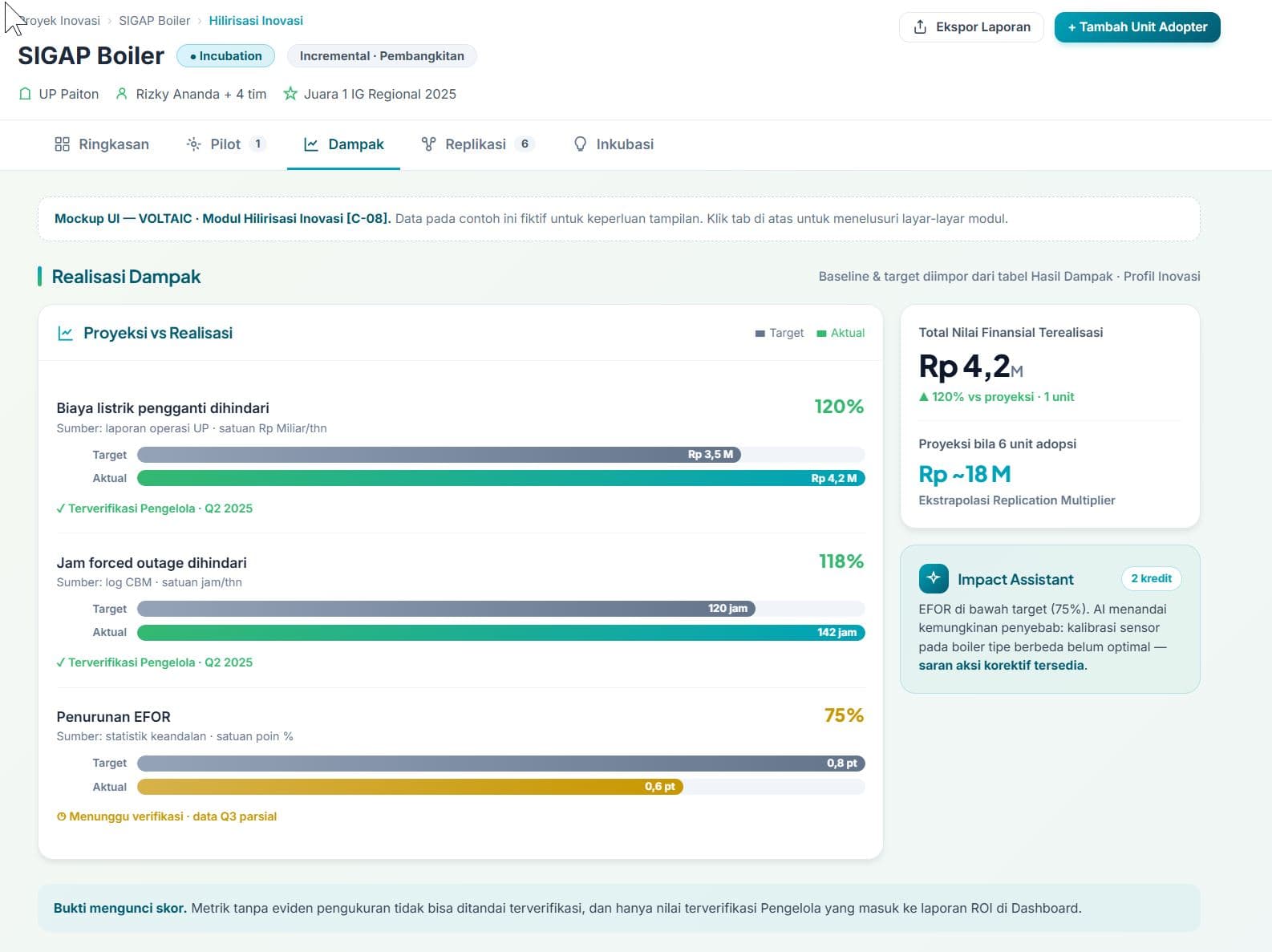
Task: Click the export icon in Ekspor Laporan
Action: coord(920,26)
